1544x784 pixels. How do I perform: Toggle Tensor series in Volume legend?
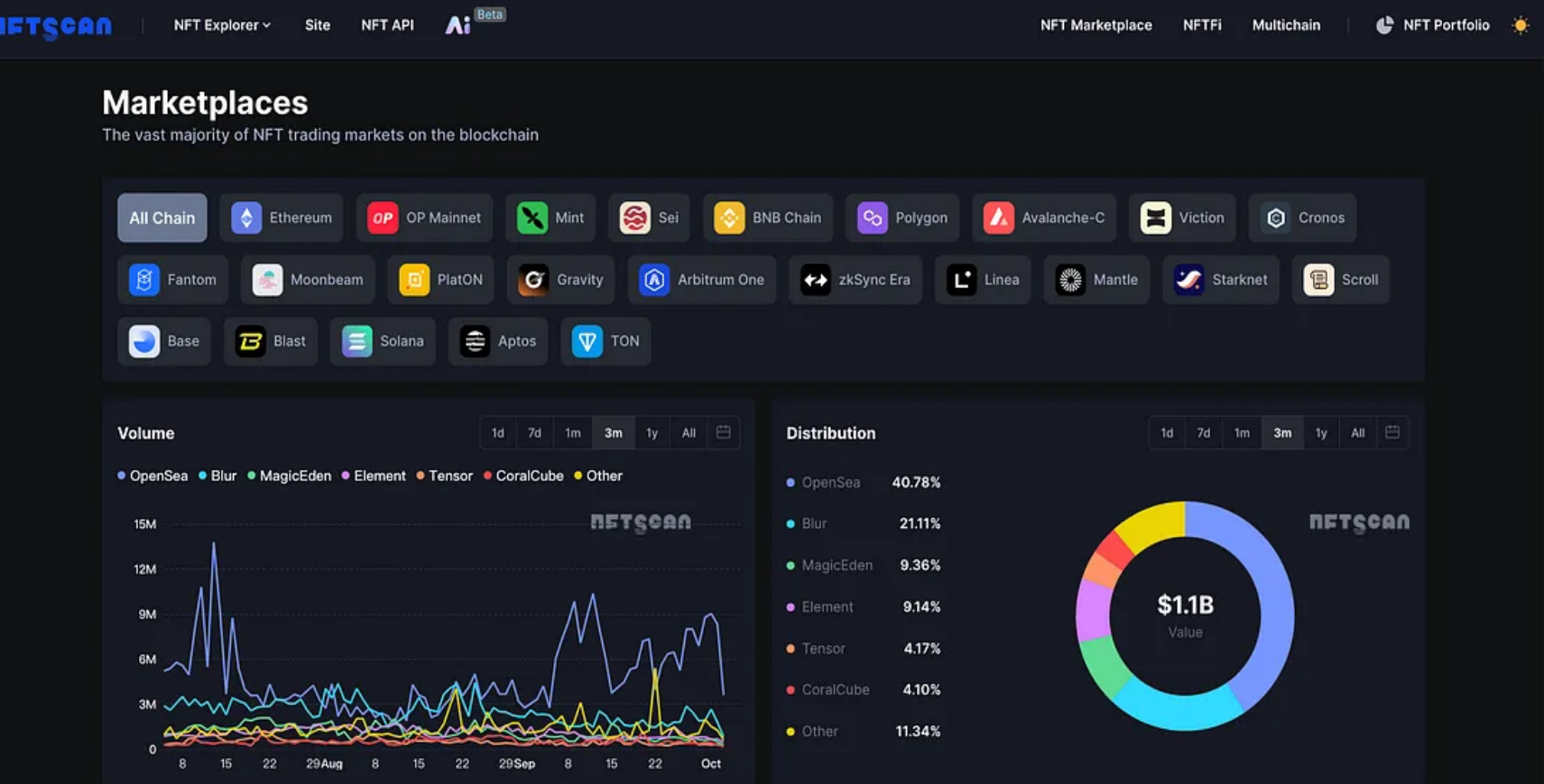pos(445,475)
